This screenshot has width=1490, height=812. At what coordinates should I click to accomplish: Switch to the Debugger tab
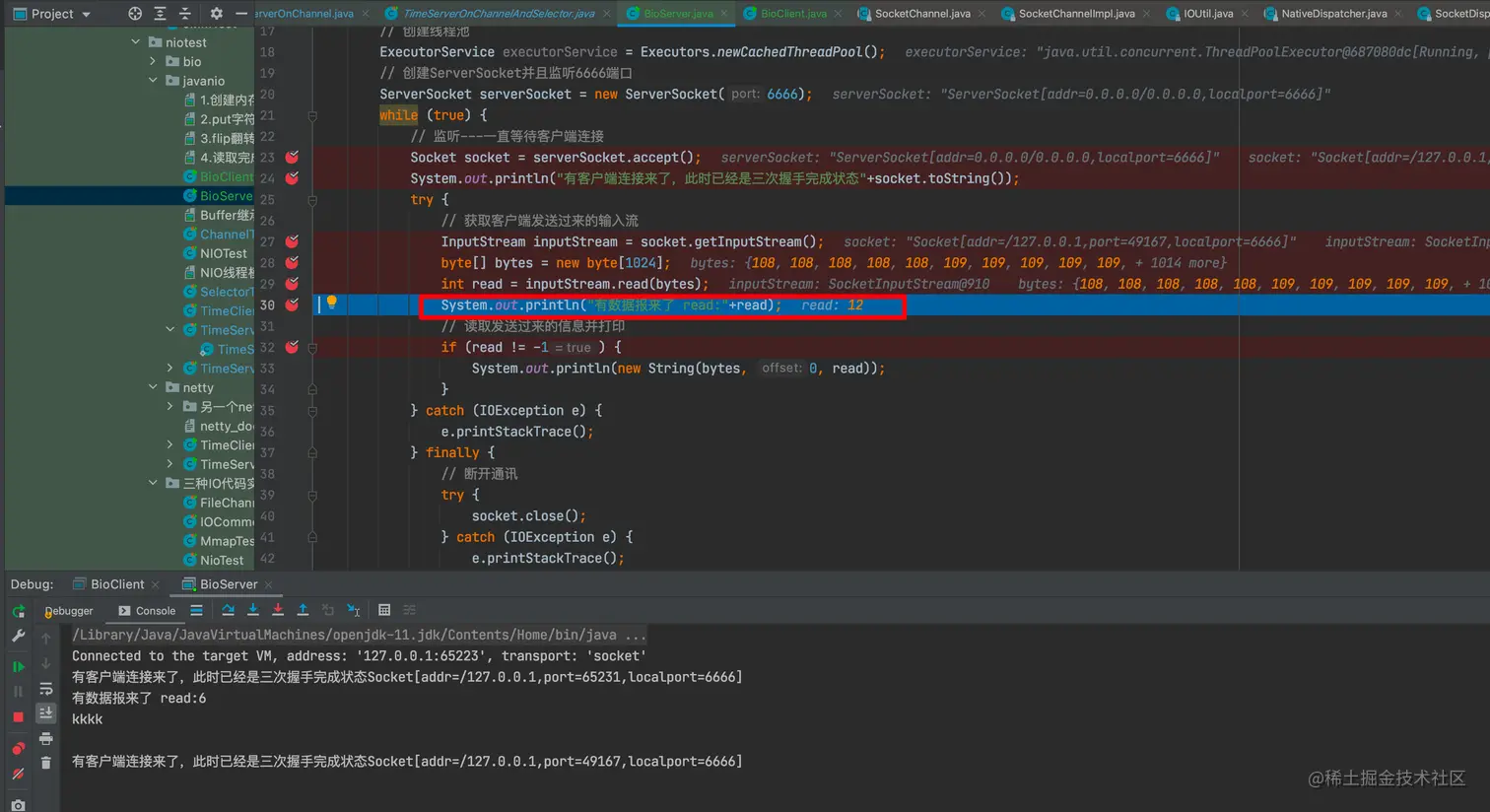point(69,611)
